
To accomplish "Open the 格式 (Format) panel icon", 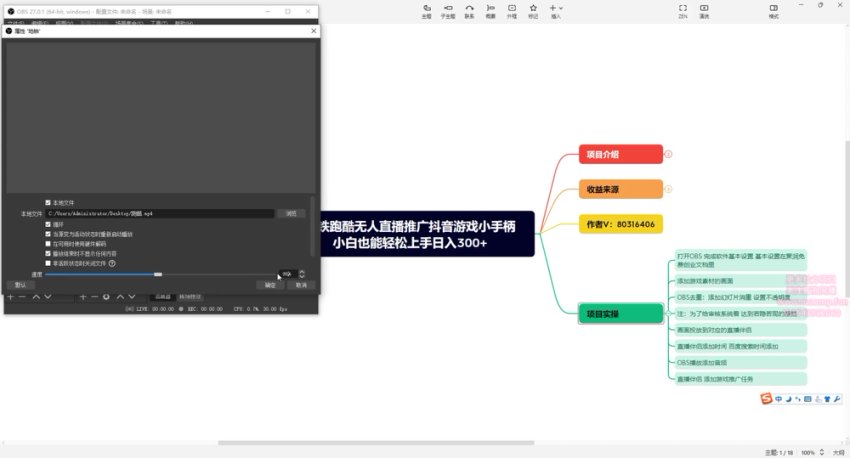I will click(774, 9).
